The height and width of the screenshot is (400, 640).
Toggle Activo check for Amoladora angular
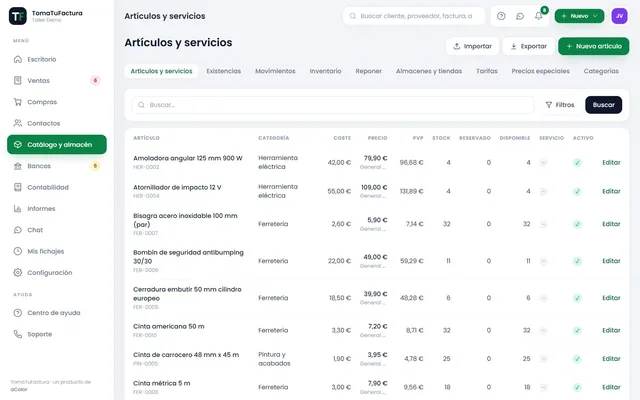[577, 162]
